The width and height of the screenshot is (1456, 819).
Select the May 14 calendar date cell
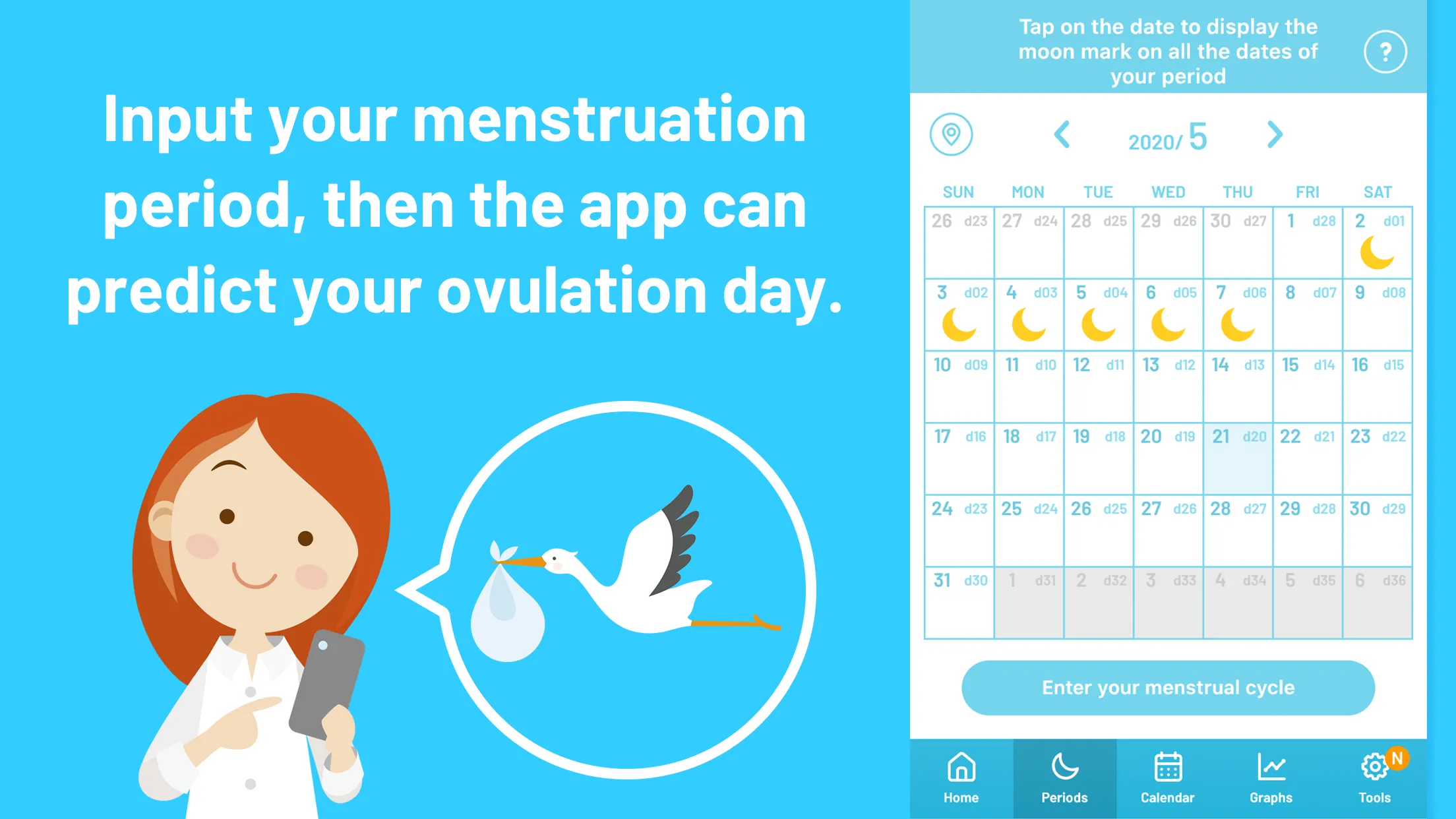click(1240, 385)
